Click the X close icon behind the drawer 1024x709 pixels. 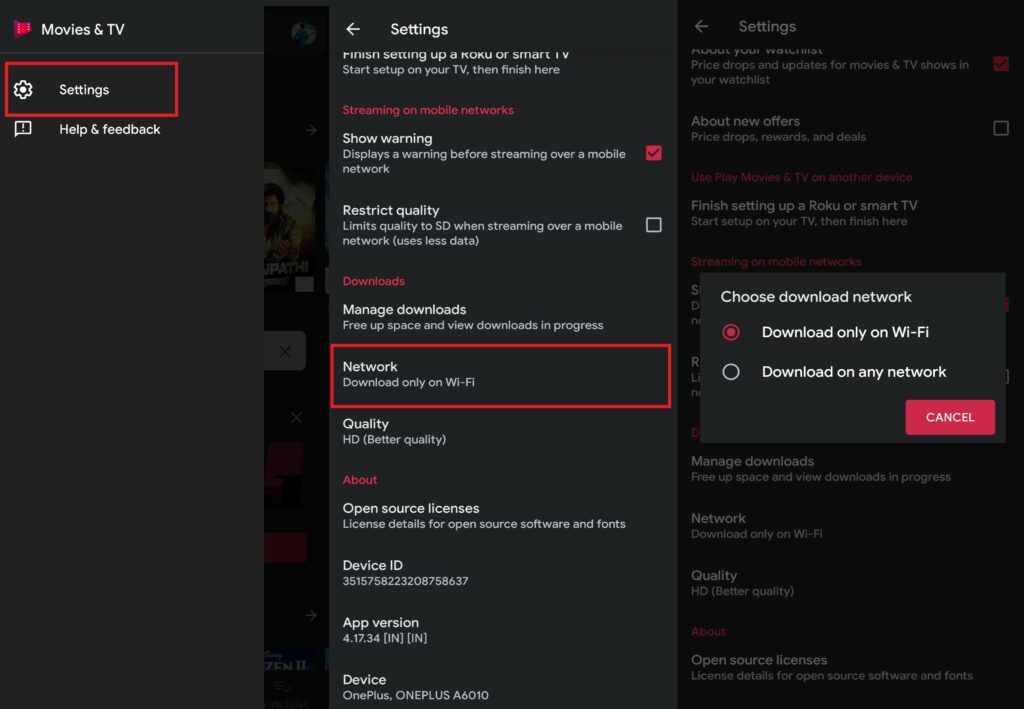pos(285,351)
